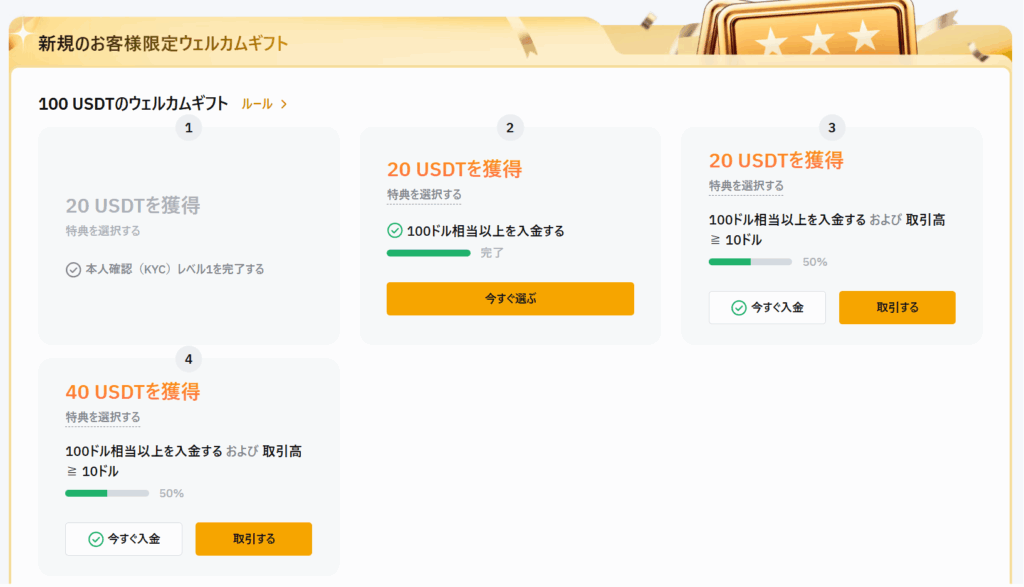Click green check icon beside card 2 deposit task
Screen dimensions: 1024x587
tap(394, 230)
